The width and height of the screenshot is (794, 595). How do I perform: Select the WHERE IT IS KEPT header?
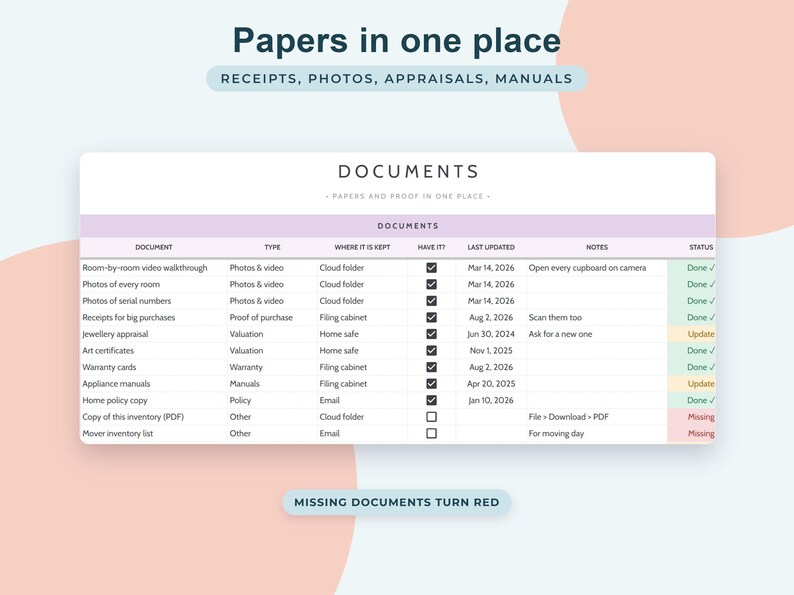tap(362, 247)
